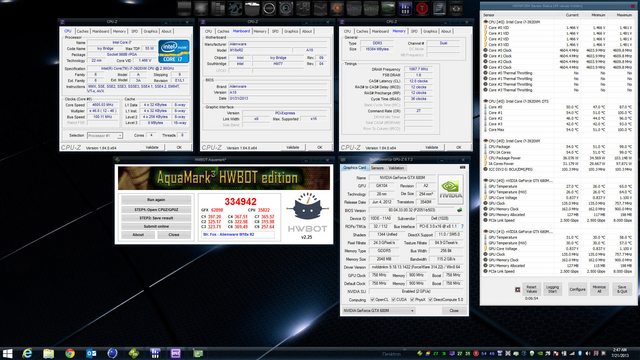Collapse the first GPU [#0] GeForce GTX 680M group
This screenshot has width=640, height=360.
coord(486,180)
